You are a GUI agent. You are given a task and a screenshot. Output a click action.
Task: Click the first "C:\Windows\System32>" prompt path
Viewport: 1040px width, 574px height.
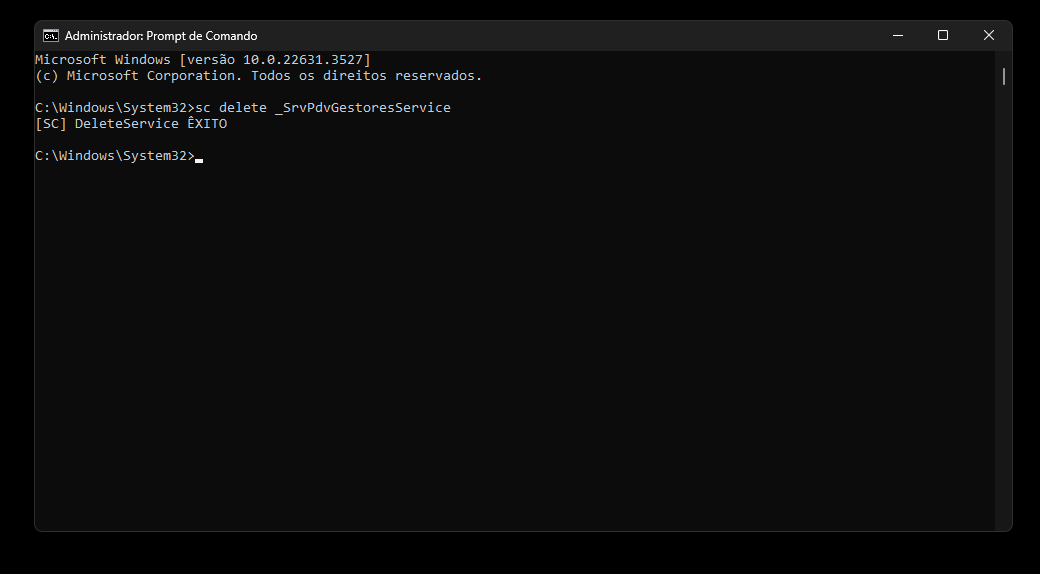pyautogui.click(x=114, y=107)
